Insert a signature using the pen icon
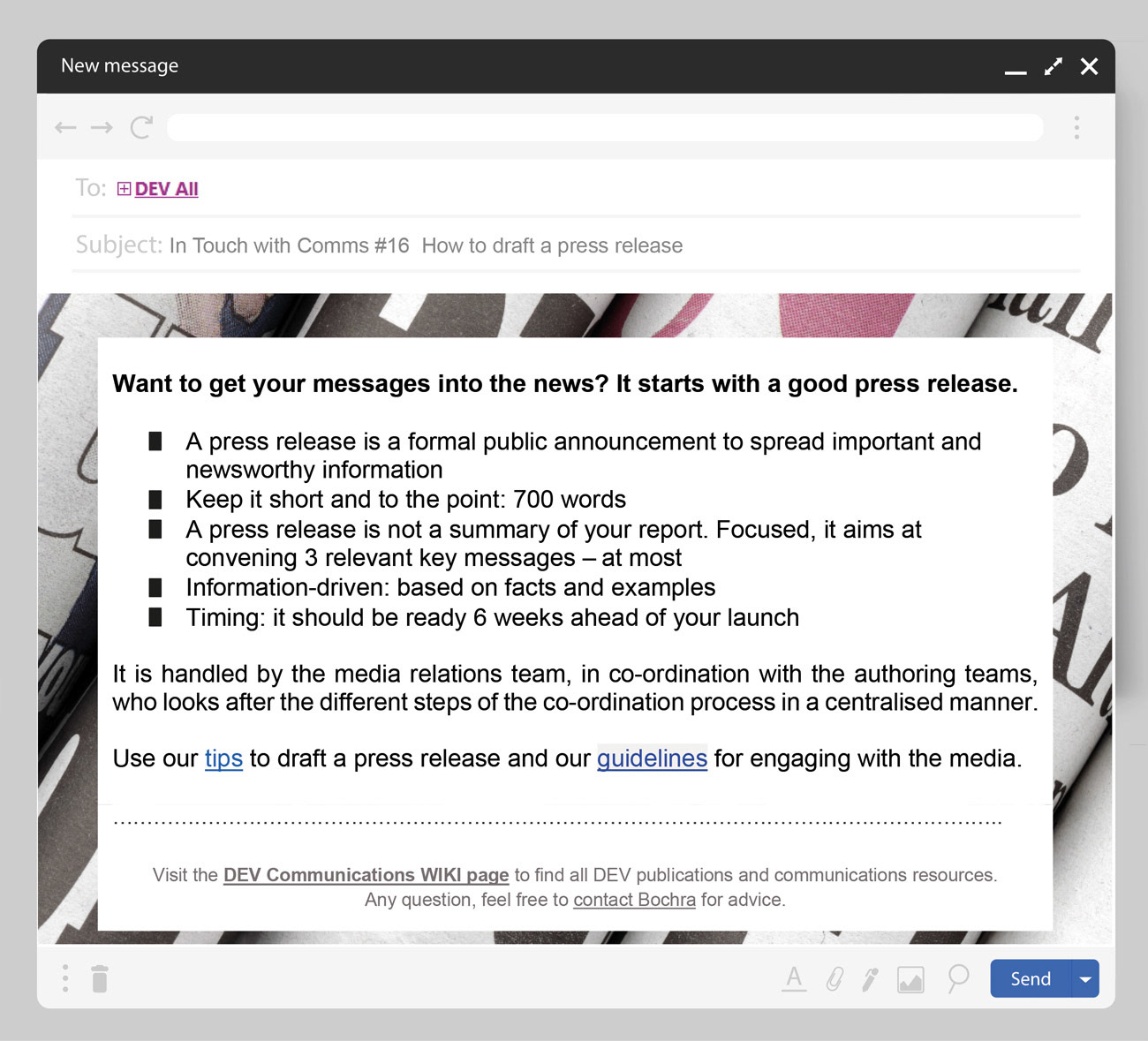Viewport: 1148px width, 1041px height. tap(870, 978)
